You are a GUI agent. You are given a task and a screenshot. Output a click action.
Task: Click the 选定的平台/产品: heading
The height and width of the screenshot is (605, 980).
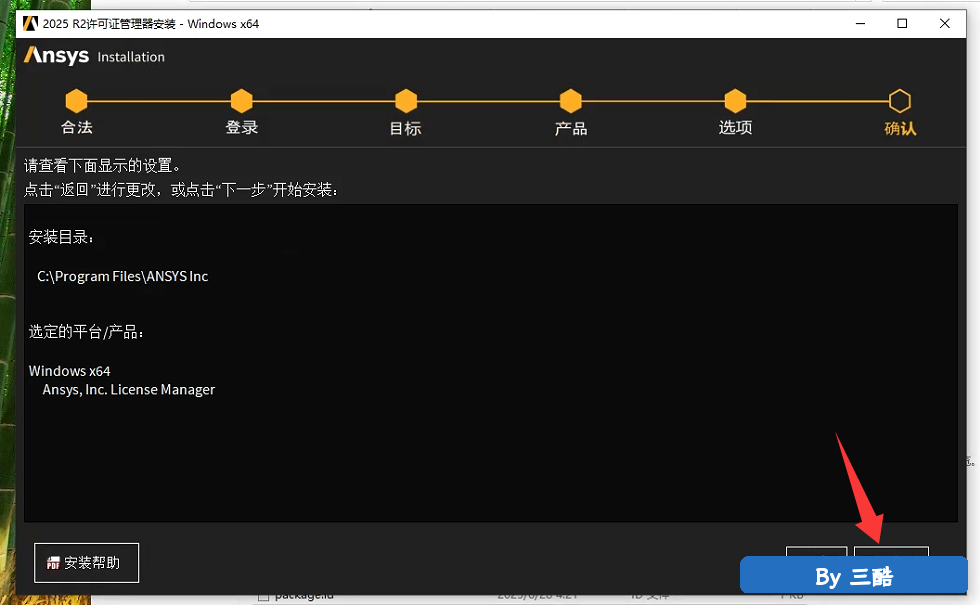(86, 332)
